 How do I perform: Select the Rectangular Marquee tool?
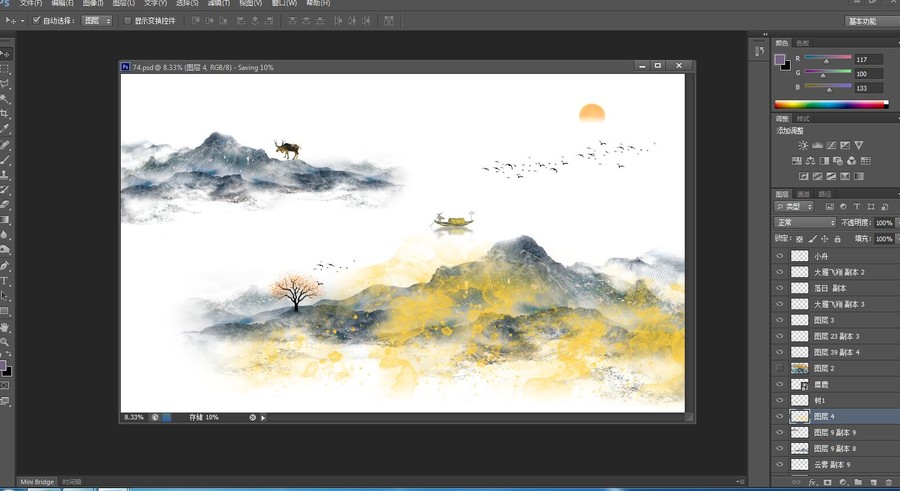point(5,68)
